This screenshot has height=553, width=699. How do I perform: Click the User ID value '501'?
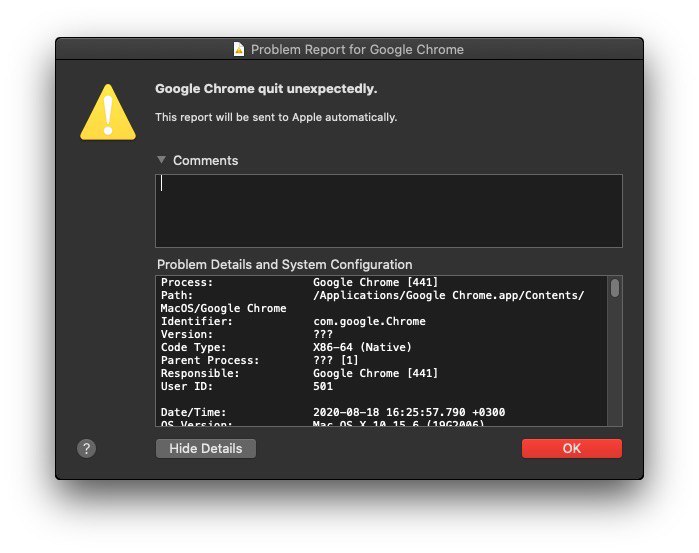tap(323, 386)
